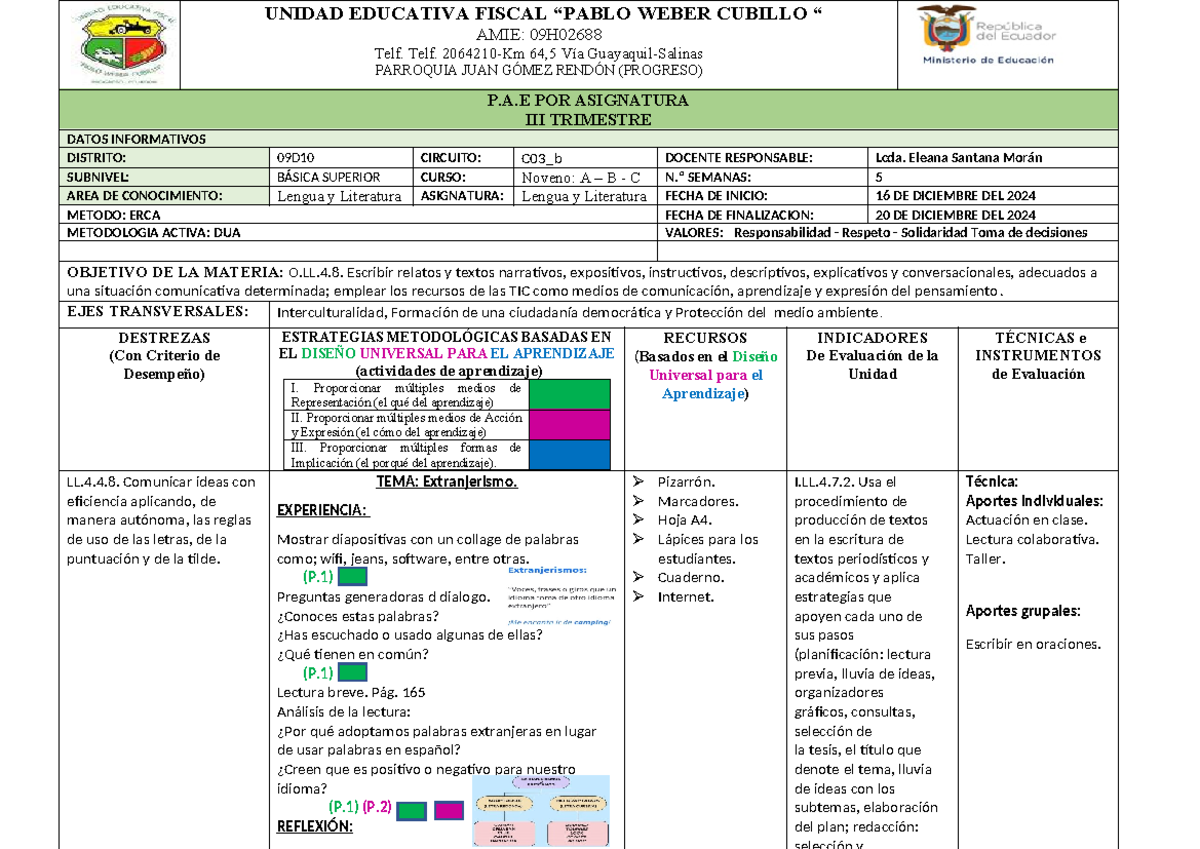Click the VALORES: Responsabilidad - Respeto - Solidaridad cell

pyautogui.click(x=889, y=233)
